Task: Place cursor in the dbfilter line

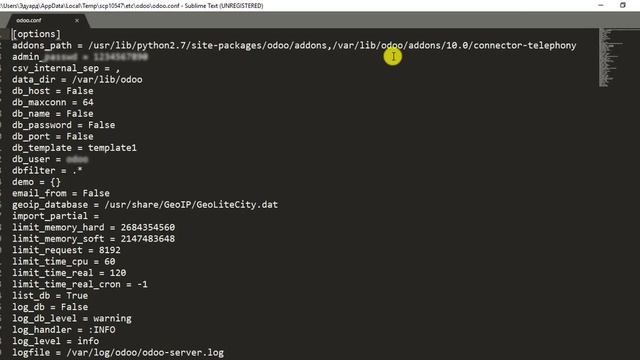Action: (47, 171)
